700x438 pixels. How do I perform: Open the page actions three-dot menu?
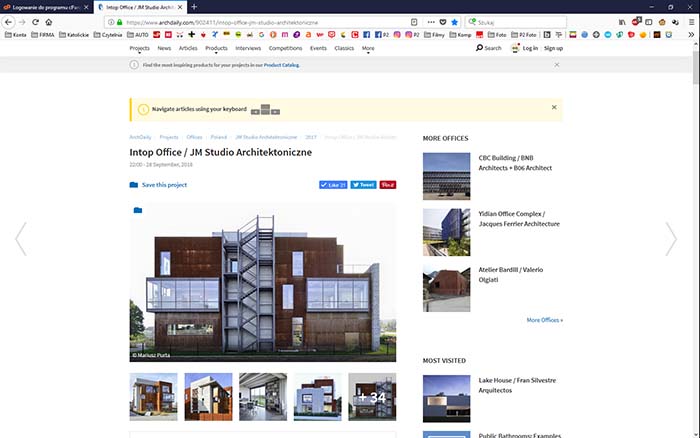[x=431, y=22]
